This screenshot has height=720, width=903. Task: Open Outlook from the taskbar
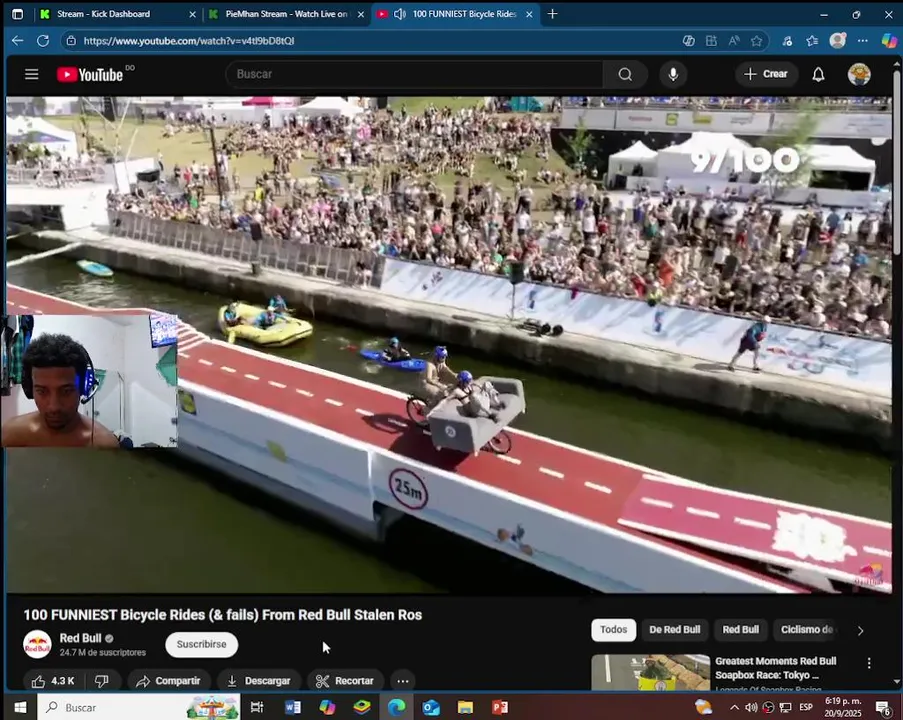(431, 707)
